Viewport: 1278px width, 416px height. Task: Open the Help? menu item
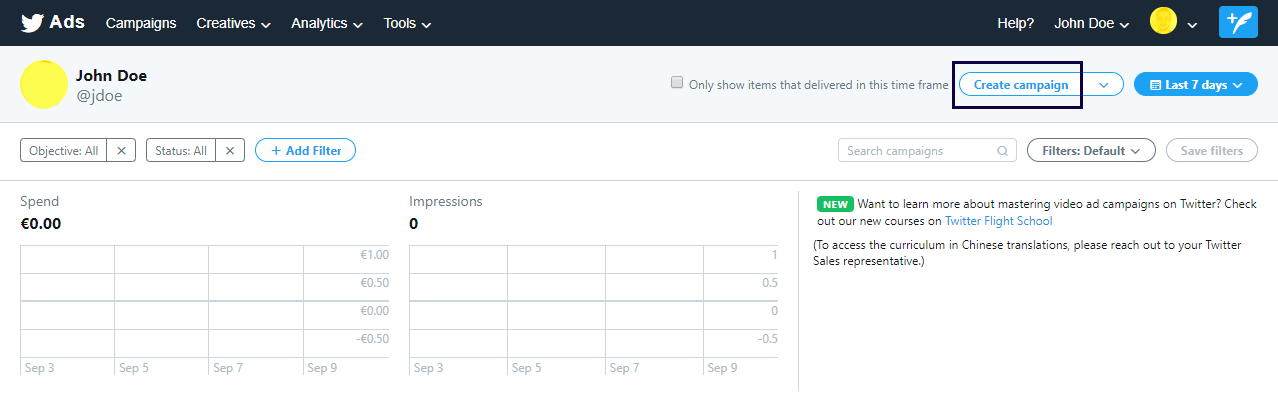[x=1016, y=23]
